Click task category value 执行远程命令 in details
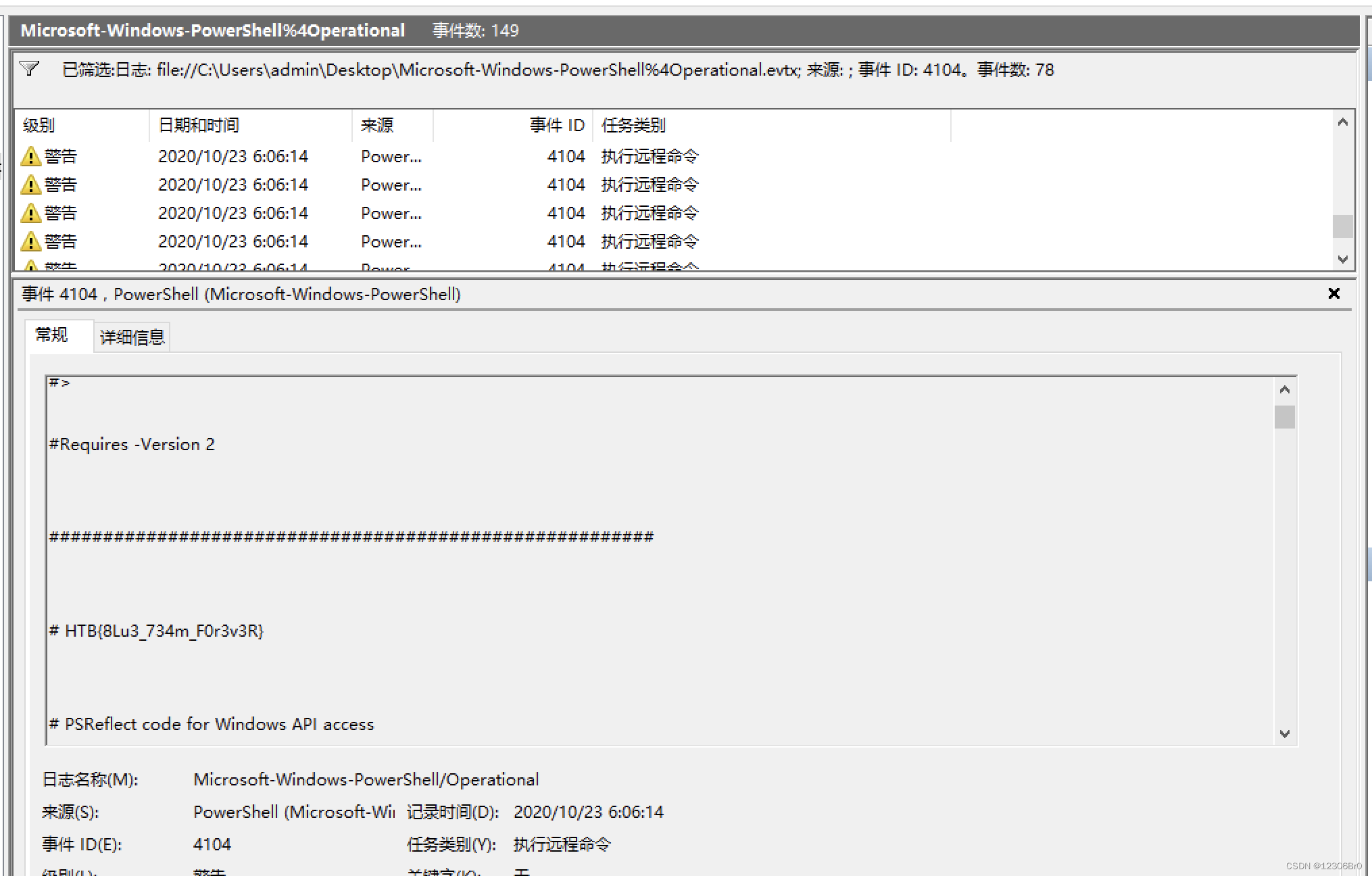 (x=562, y=844)
